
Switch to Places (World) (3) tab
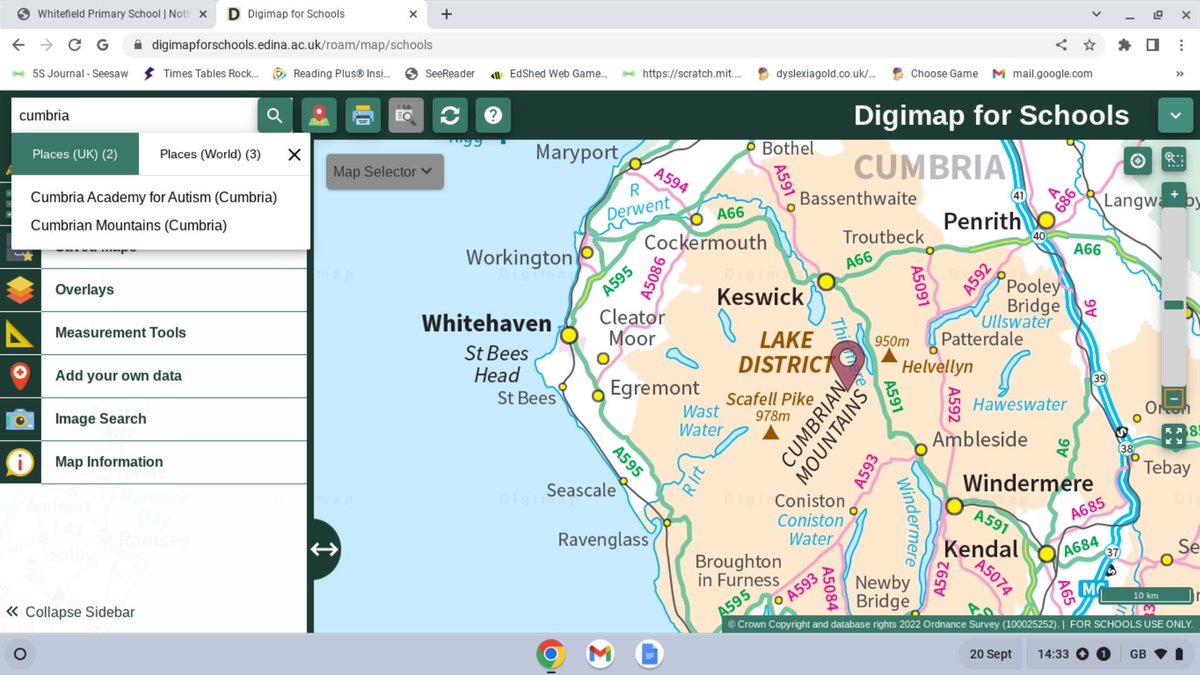click(210, 154)
